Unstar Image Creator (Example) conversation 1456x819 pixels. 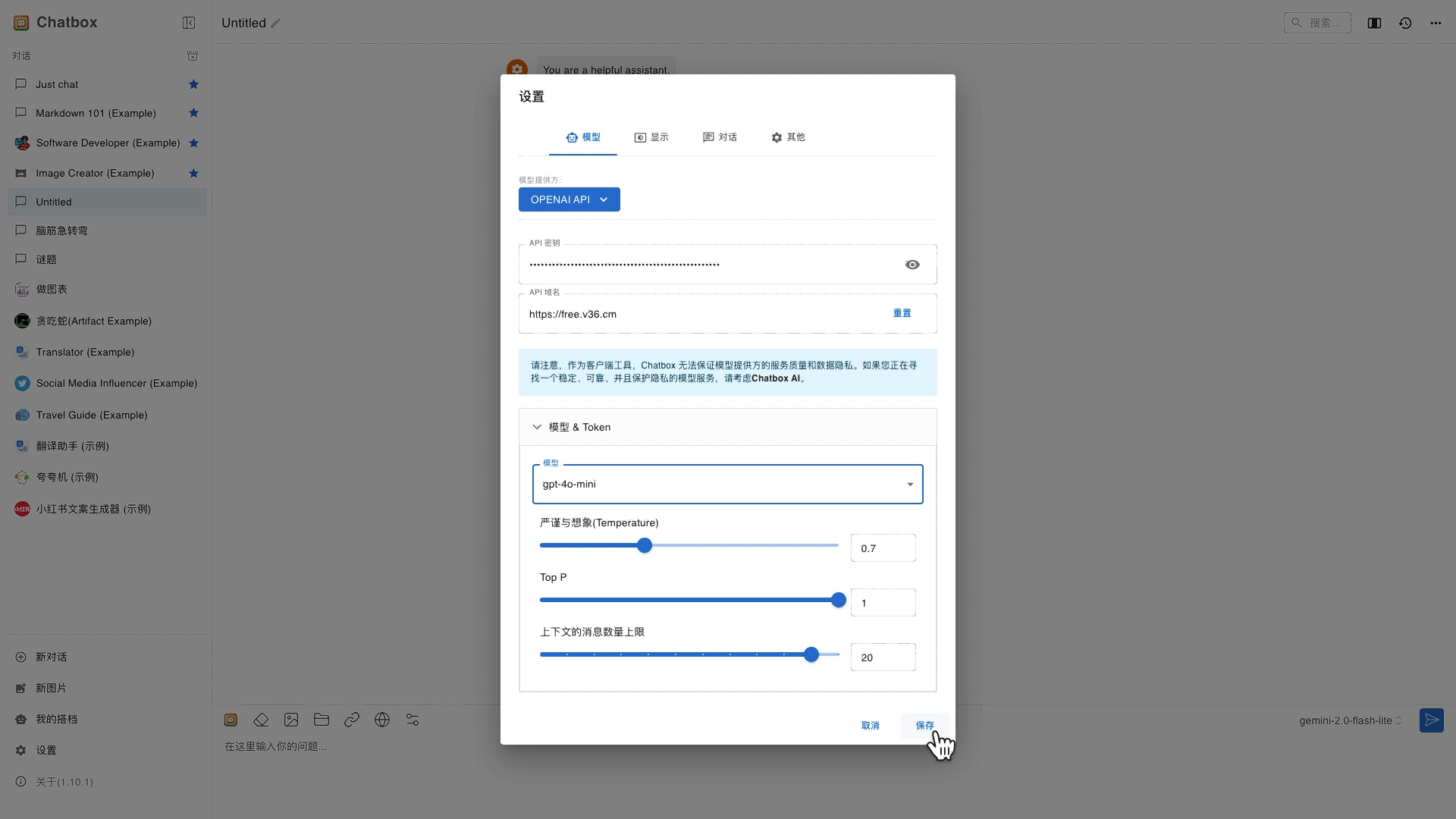coord(193,173)
